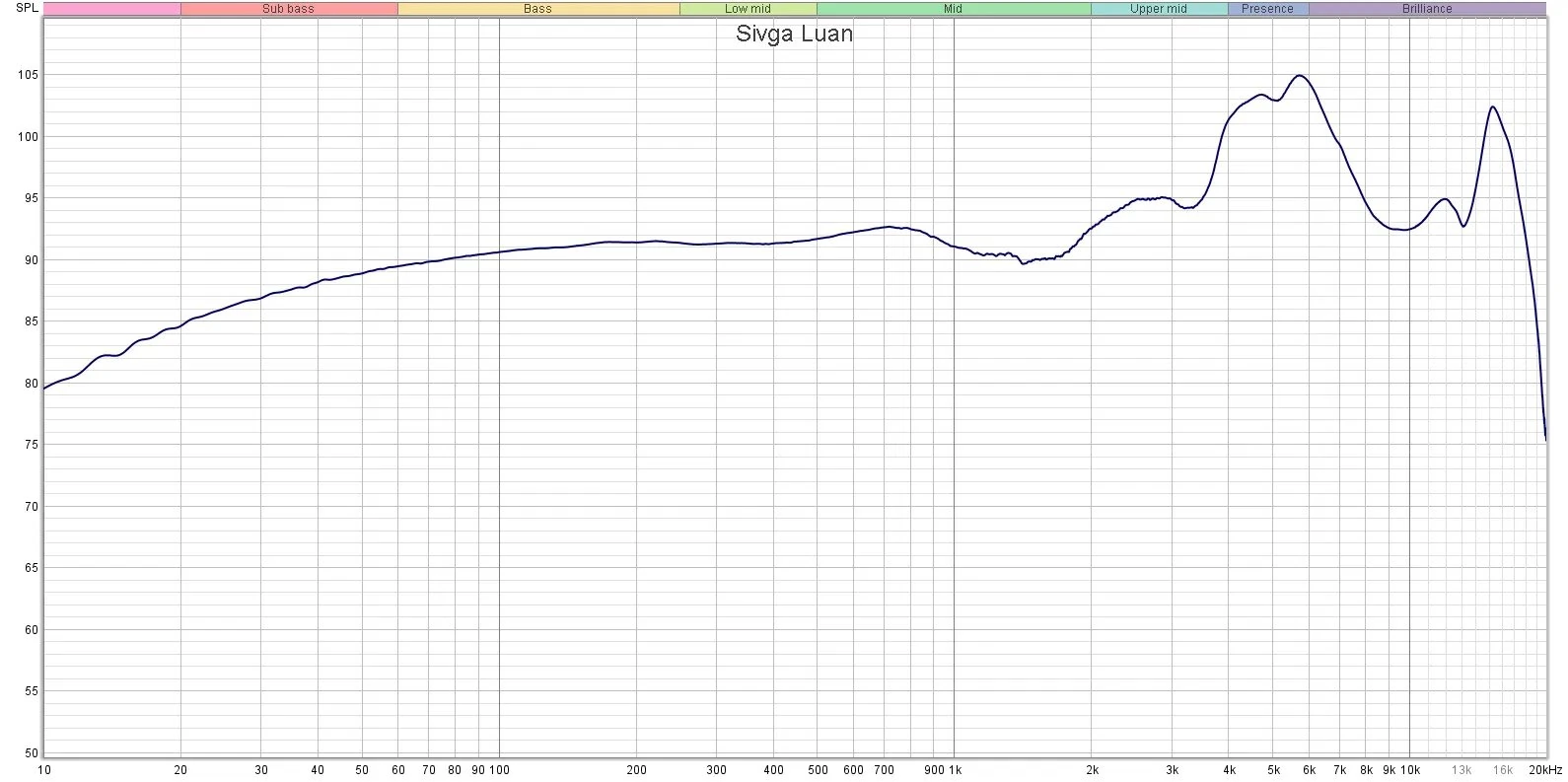Click the 1k frequency axis label
The height and width of the screenshot is (782, 1568).
(x=955, y=770)
